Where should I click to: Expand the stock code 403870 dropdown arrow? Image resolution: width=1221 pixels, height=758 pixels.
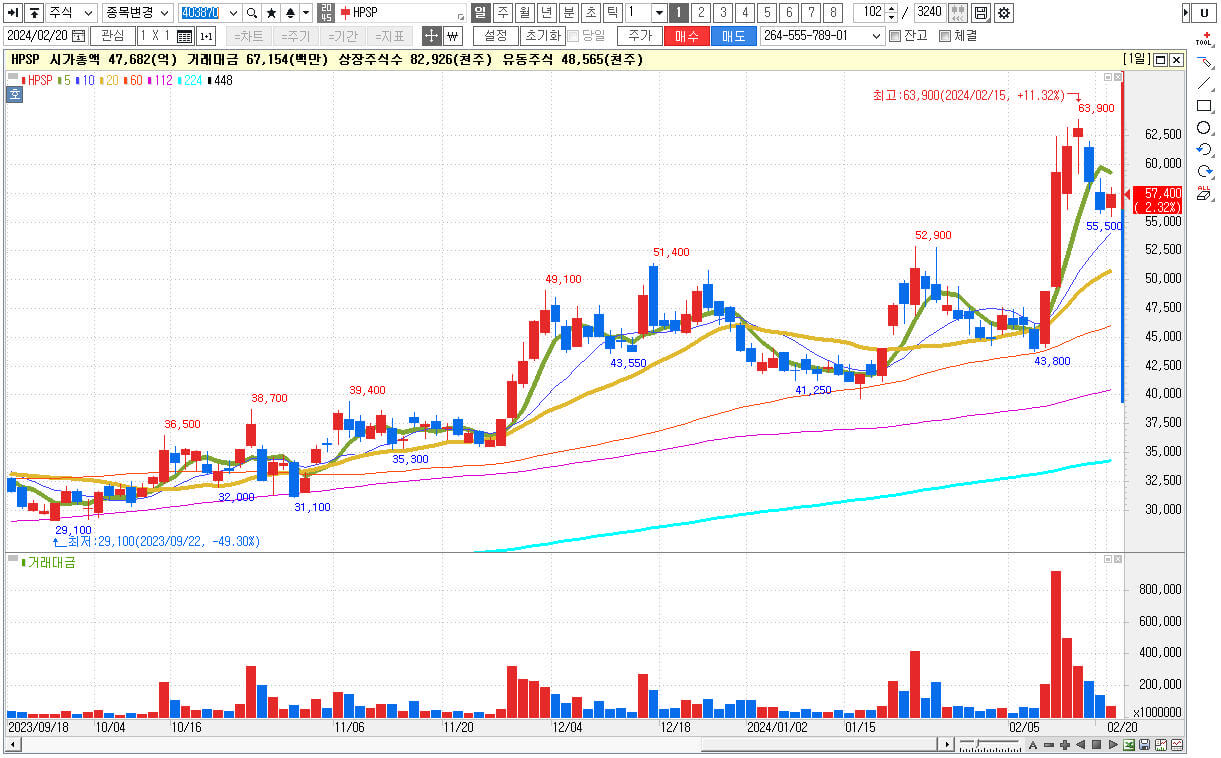coord(234,13)
